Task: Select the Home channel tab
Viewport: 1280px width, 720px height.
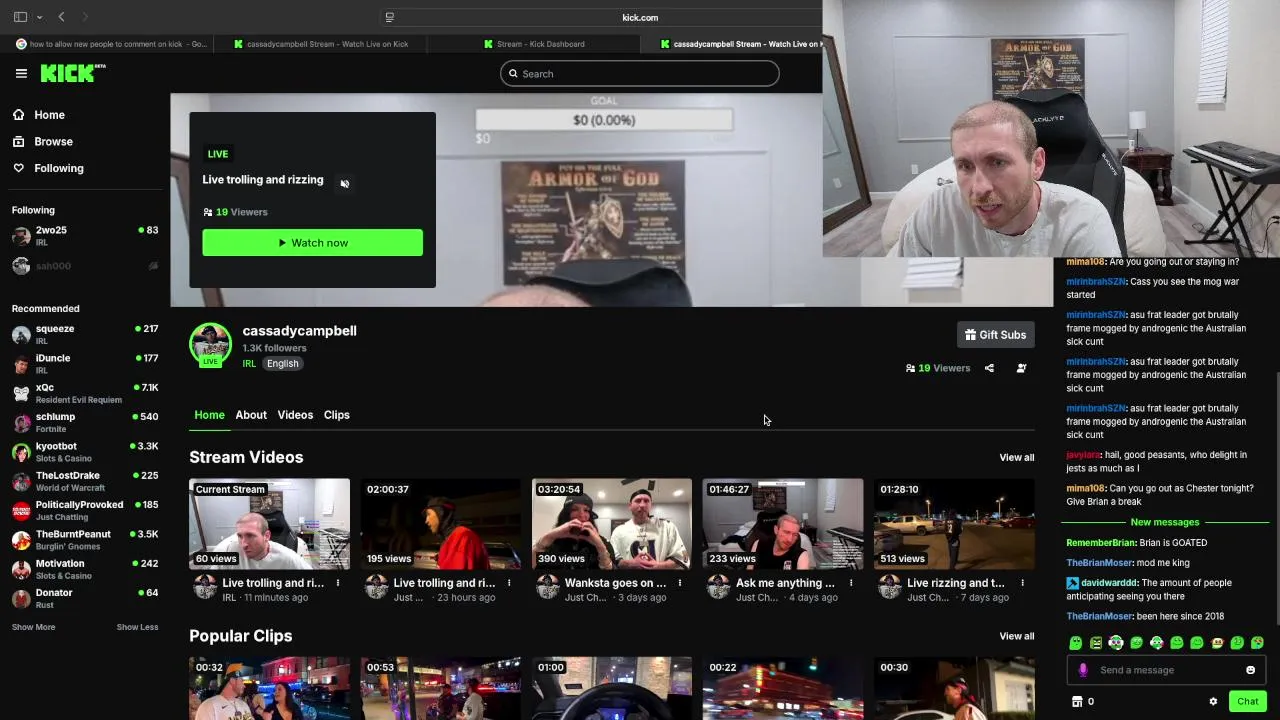Action: click(x=209, y=415)
